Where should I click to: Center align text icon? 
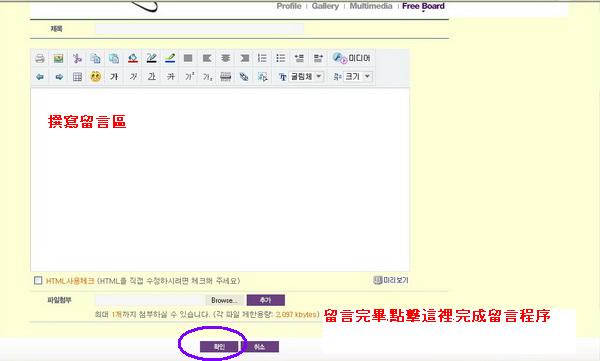point(226,58)
